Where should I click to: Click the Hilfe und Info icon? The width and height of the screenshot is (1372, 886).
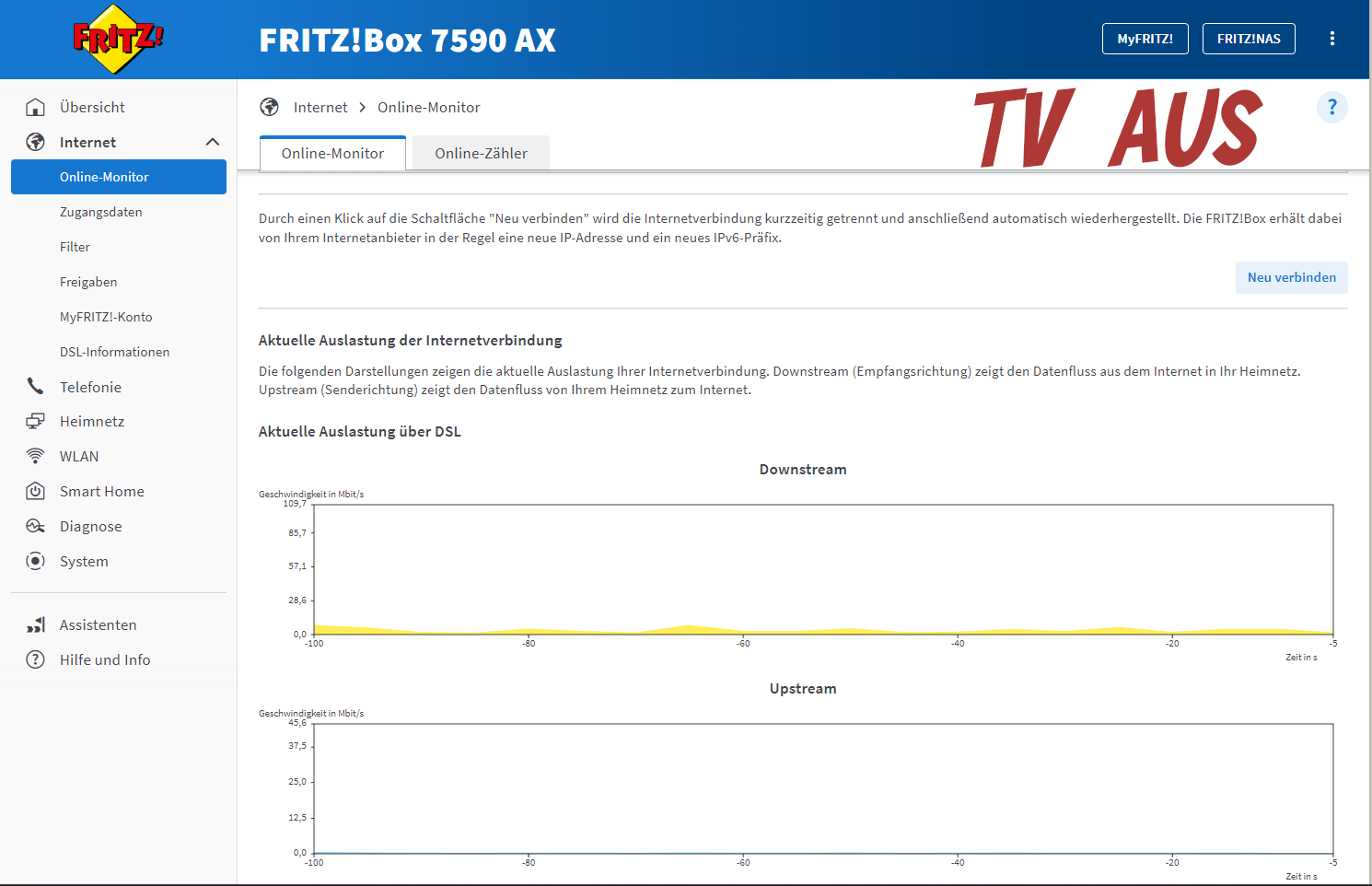tap(35, 659)
